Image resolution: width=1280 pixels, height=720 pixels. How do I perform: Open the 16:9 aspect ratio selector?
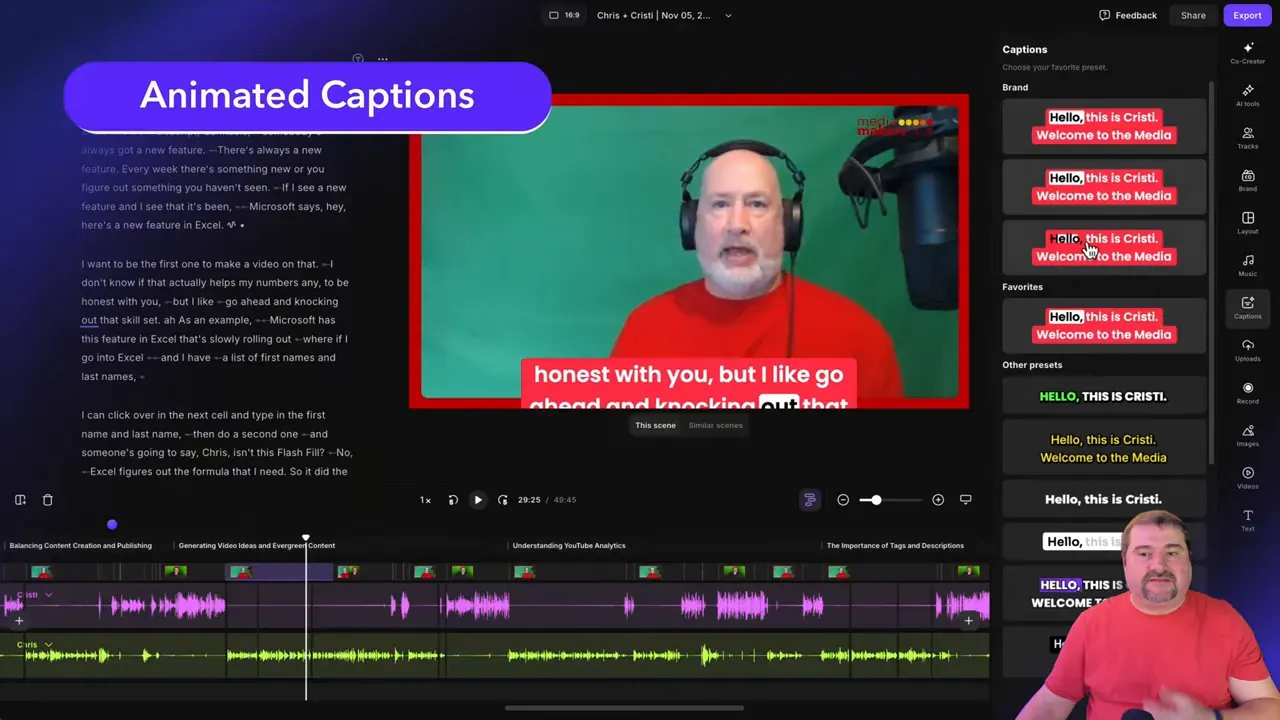565,15
